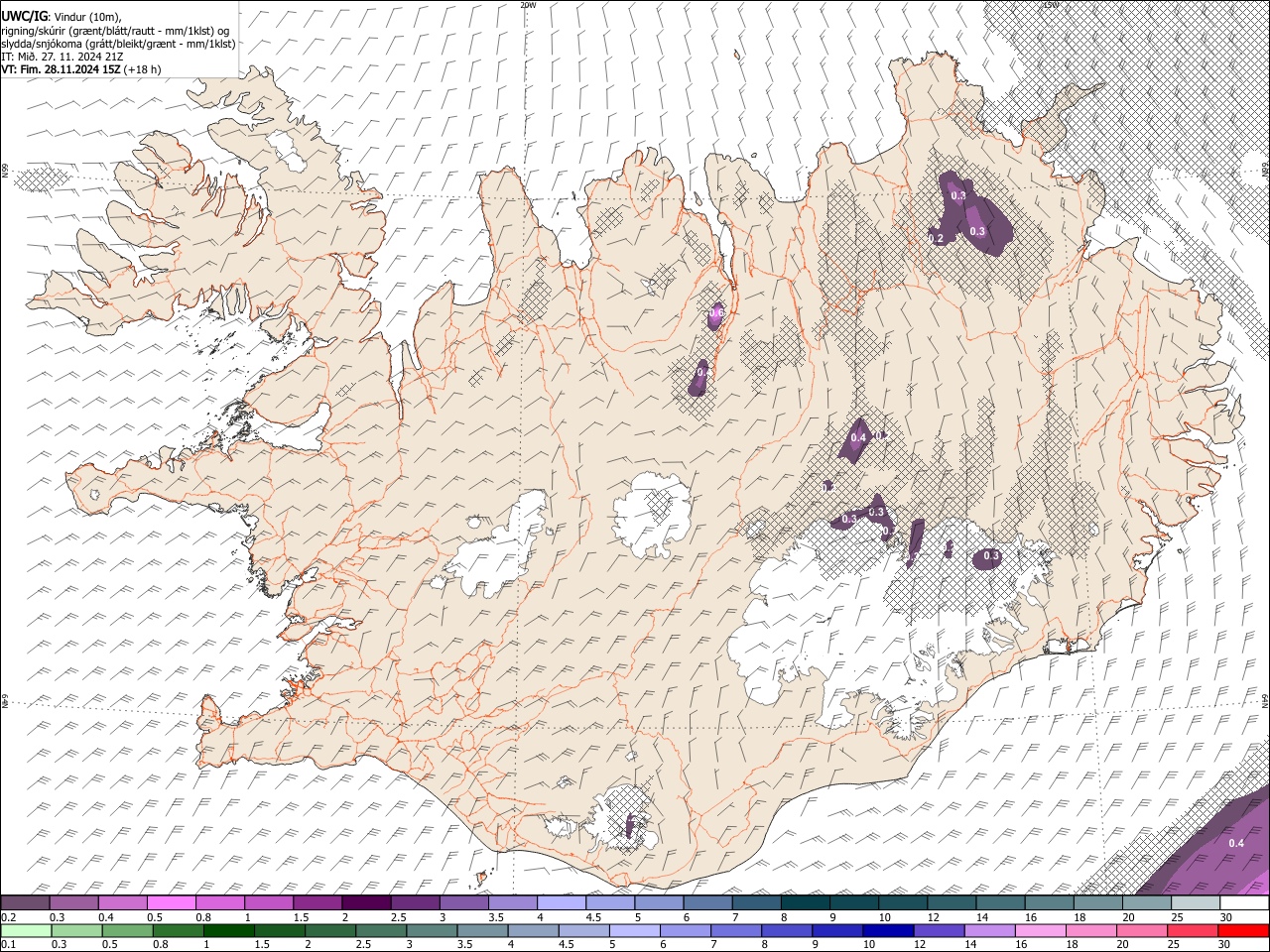
Task: Click the 'VT: Fim. 28.11.2024 15Z (+18 h)' line
Action: tap(81, 69)
